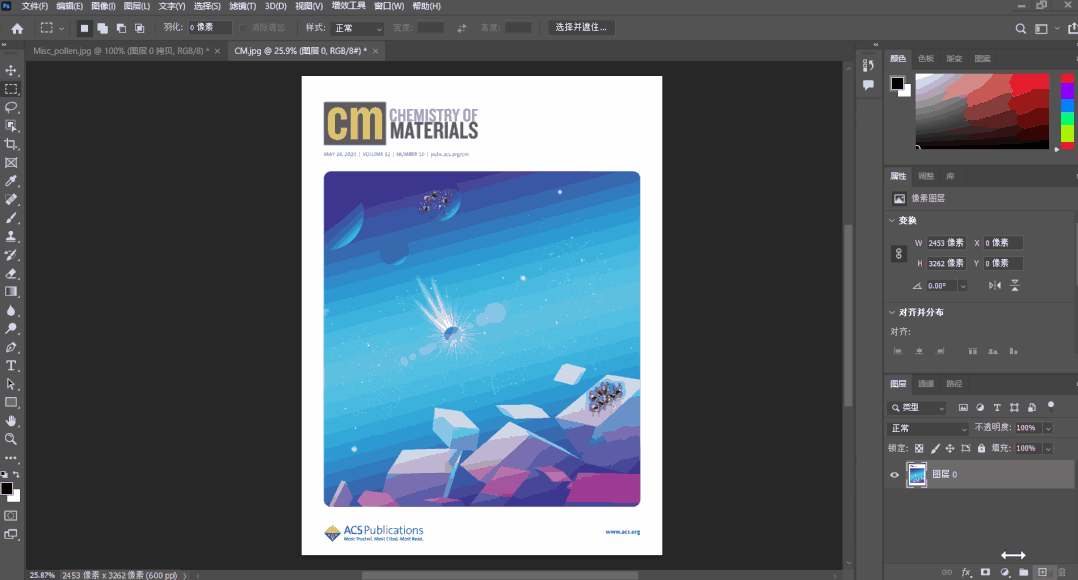Open the Comments panel icon

[868, 85]
